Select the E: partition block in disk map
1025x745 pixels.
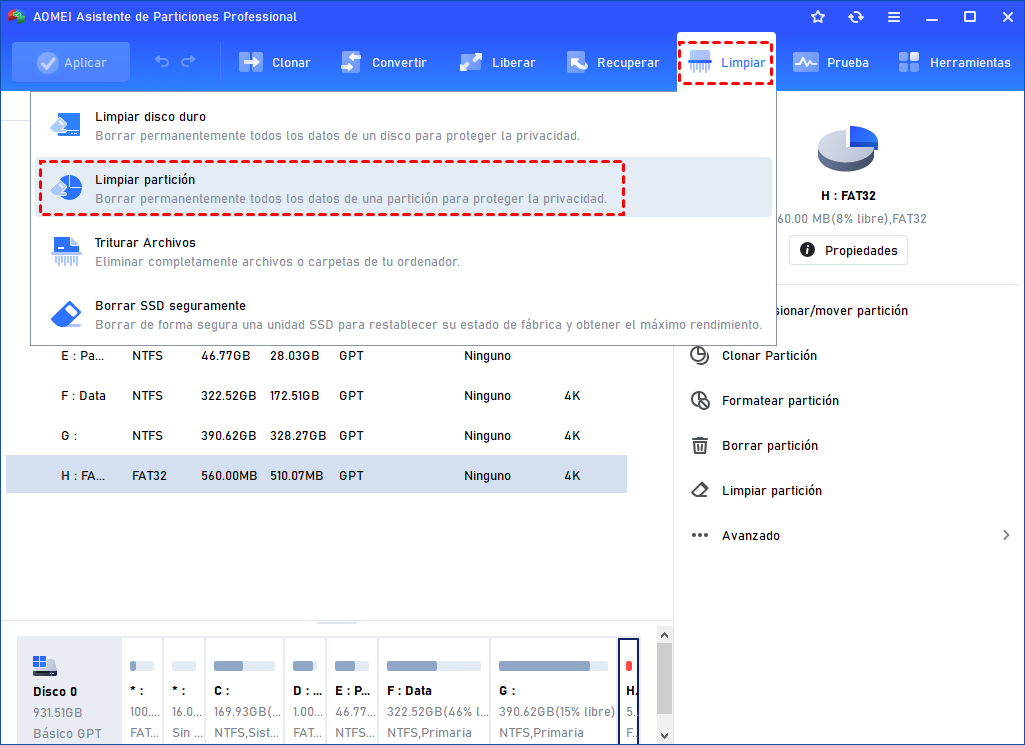coord(352,691)
